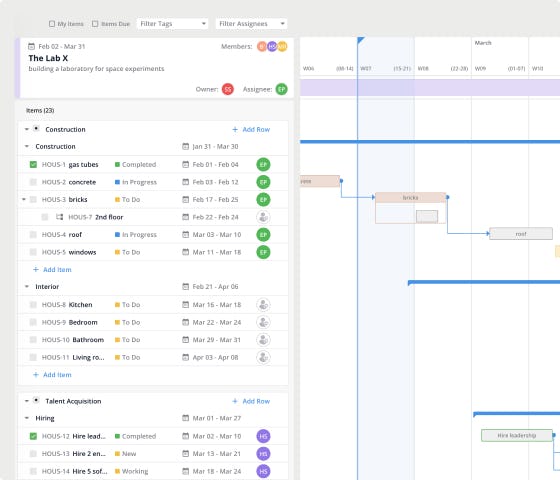The image size is (560, 480).
Task: Open the HOUS-4 roof item
Action: tap(62, 235)
